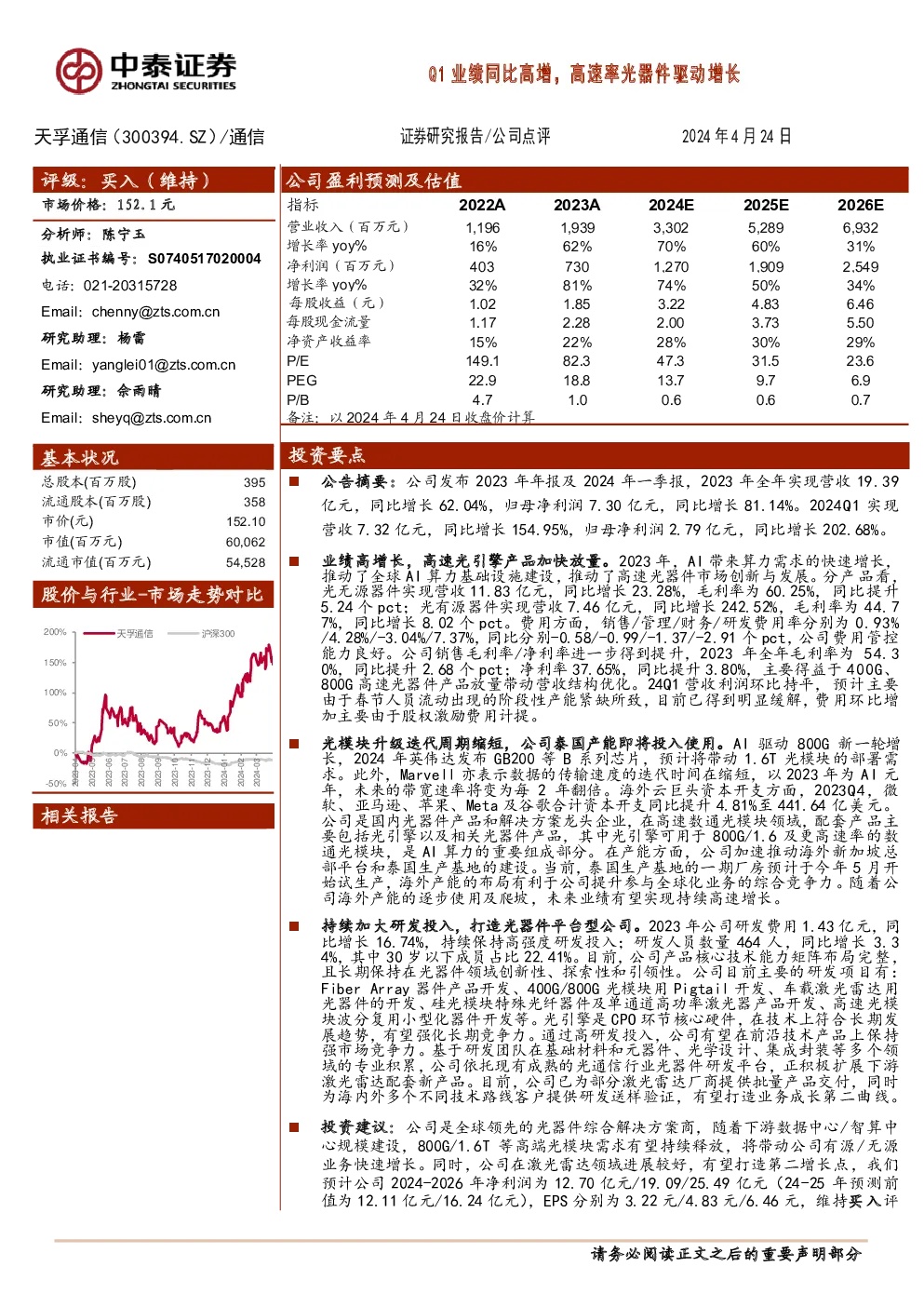Click the footer disclaimer text at bottom

[727, 1254]
